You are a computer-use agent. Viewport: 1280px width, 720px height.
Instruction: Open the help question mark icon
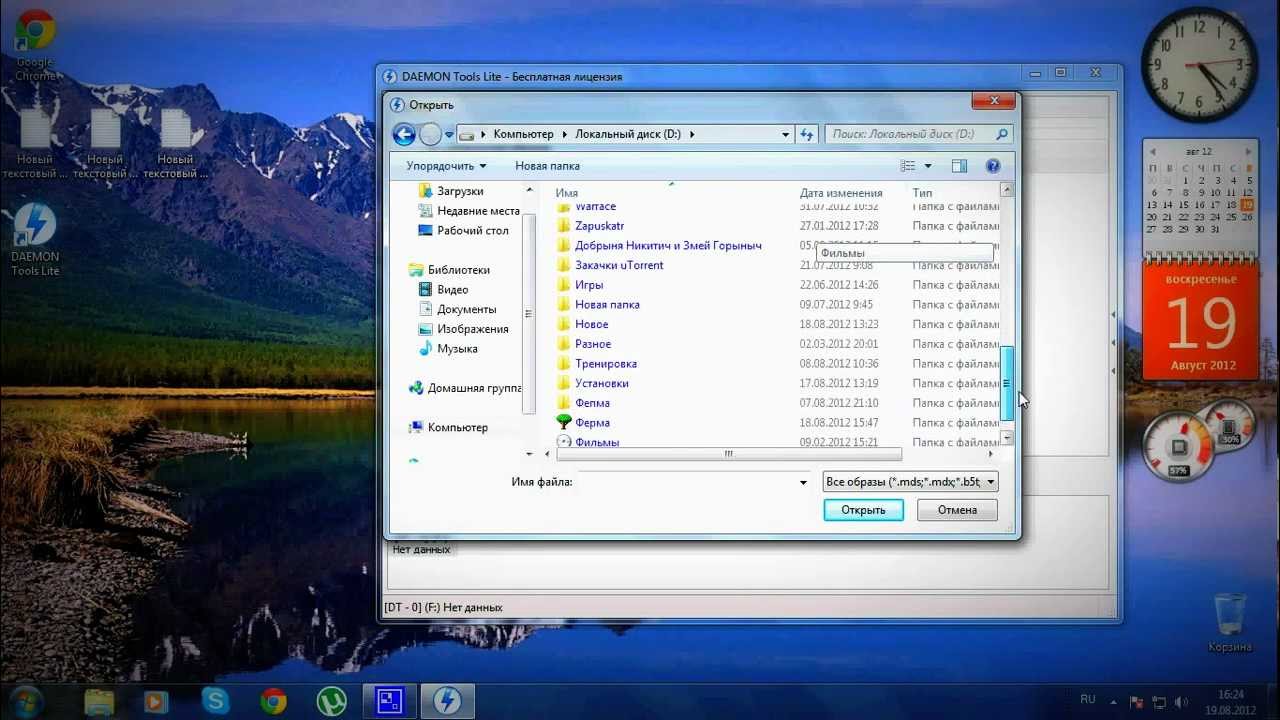993,166
